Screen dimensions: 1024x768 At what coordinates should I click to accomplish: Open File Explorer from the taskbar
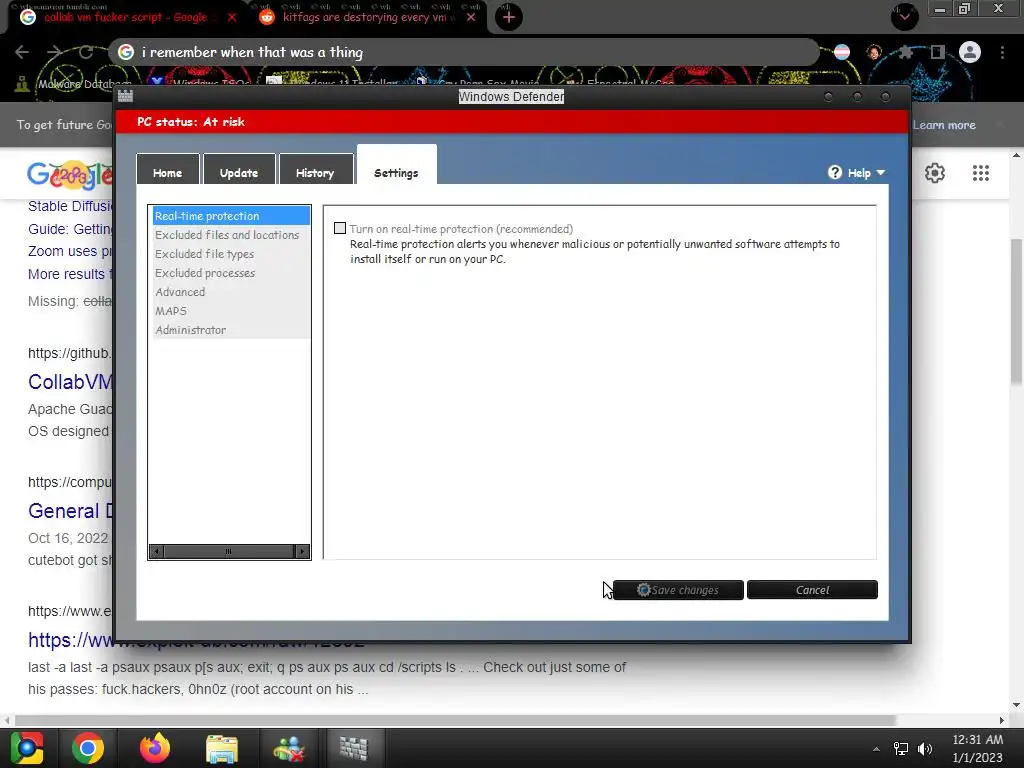click(x=222, y=748)
